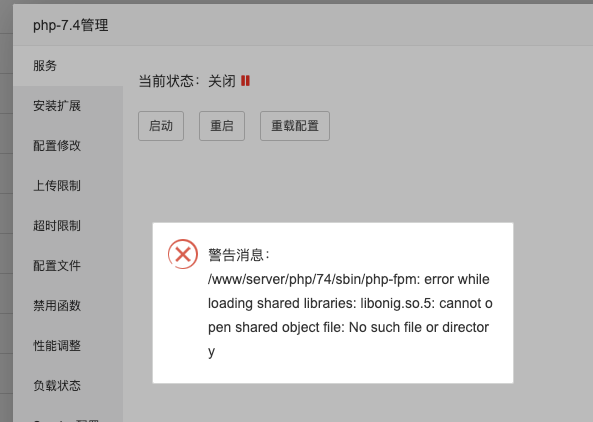Select the 服务 sidebar tab
This screenshot has height=422, width=593.
coord(68,66)
